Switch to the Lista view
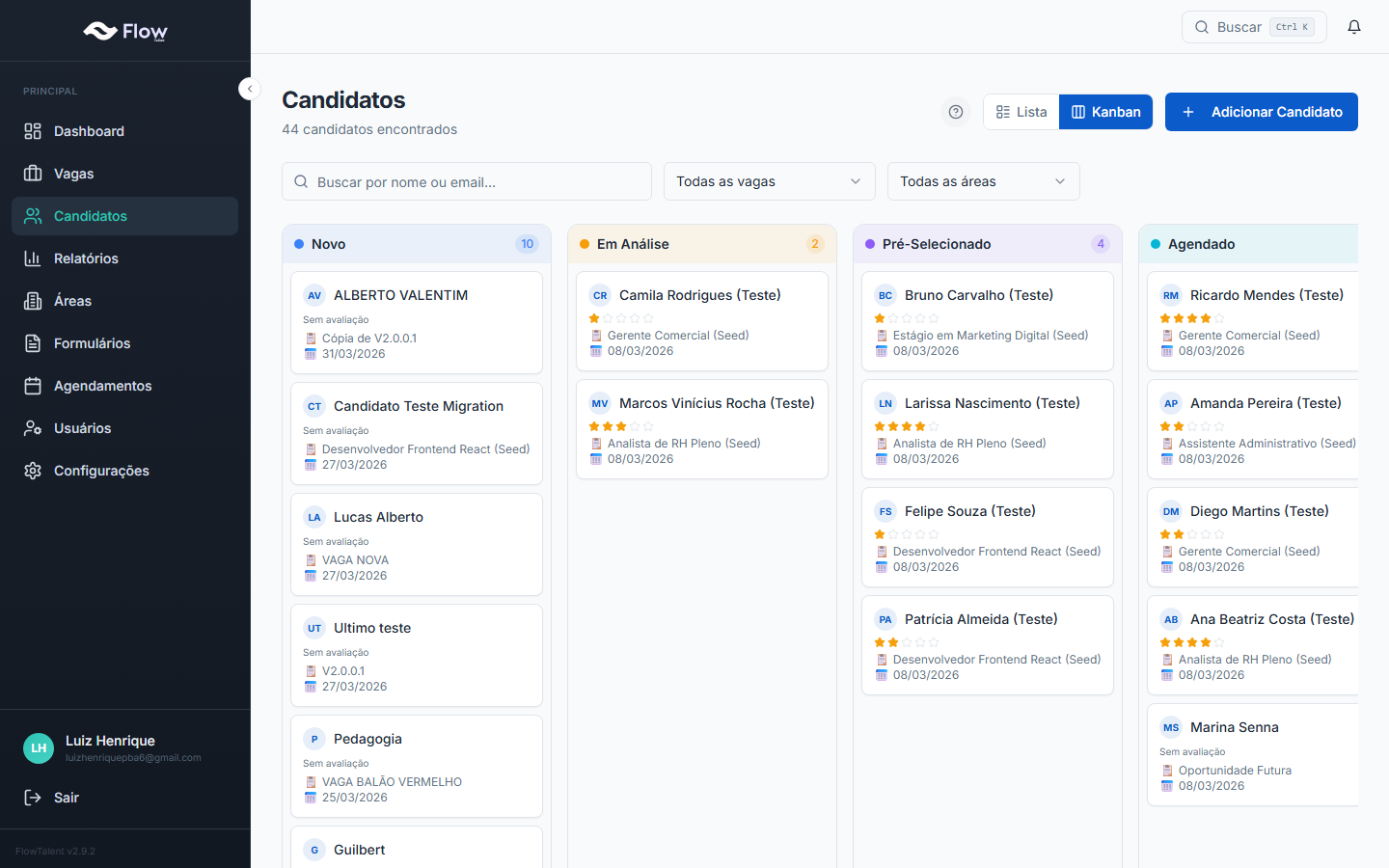This screenshot has height=868, width=1389. coord(1021,112)
